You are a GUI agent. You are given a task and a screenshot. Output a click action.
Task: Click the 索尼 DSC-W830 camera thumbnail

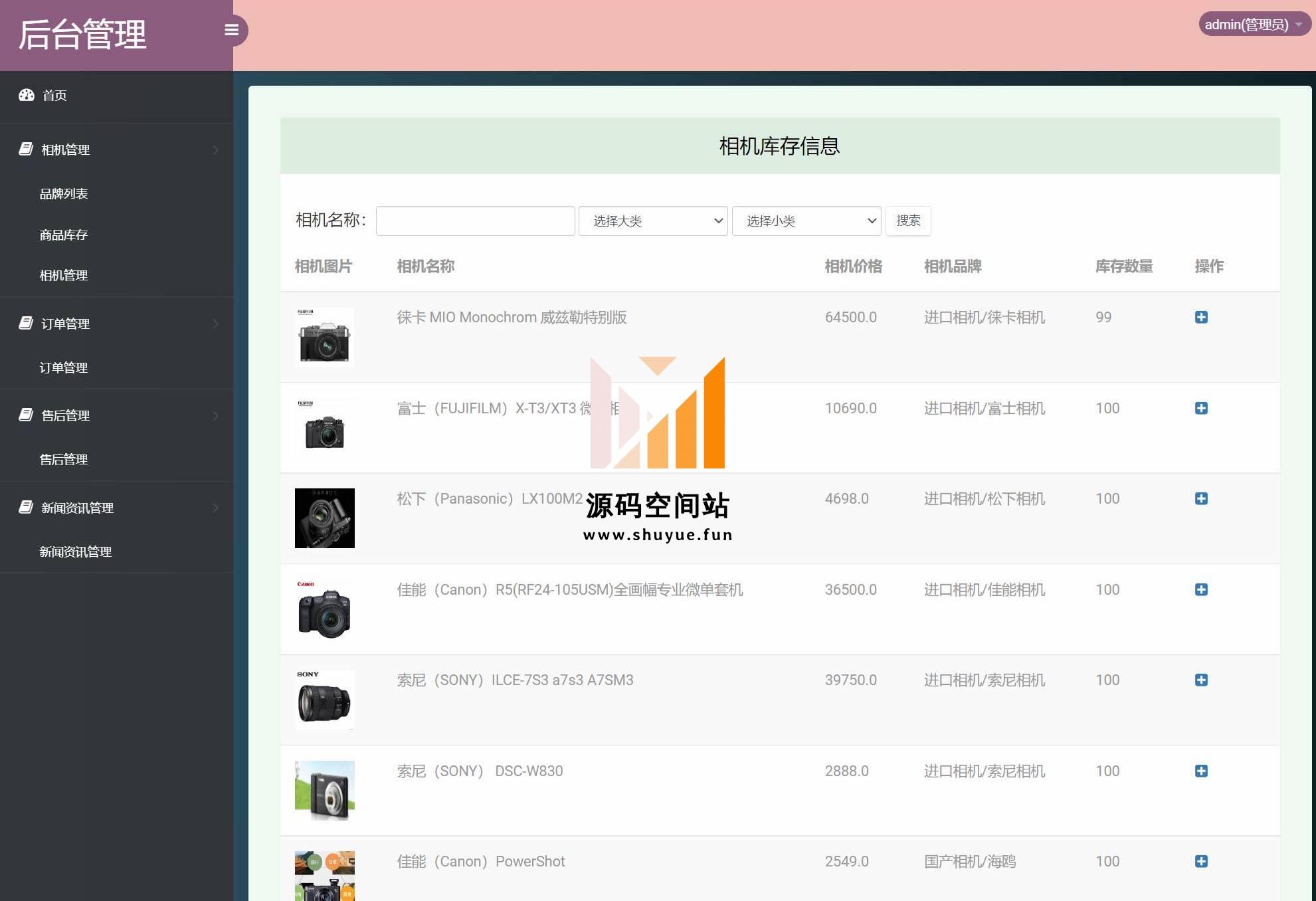[x=325, y=791]
